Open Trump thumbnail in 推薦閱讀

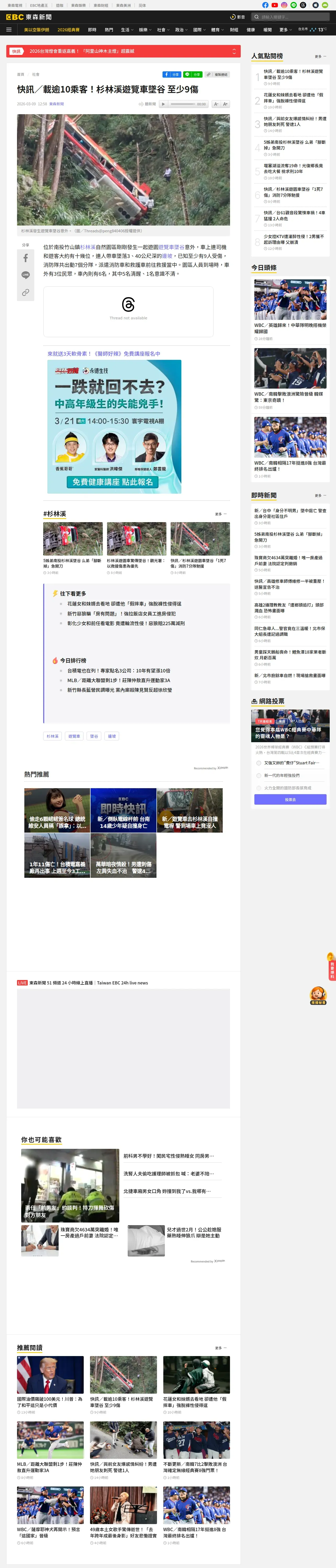click(x=50, y=1375)
